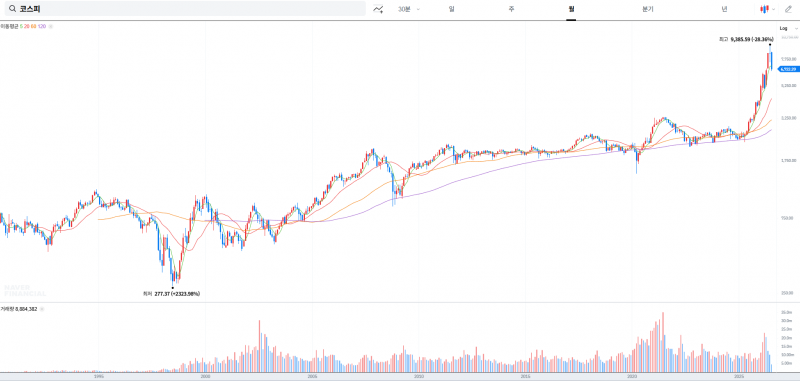Select the orange 60 moving average value

click(33, 26)
